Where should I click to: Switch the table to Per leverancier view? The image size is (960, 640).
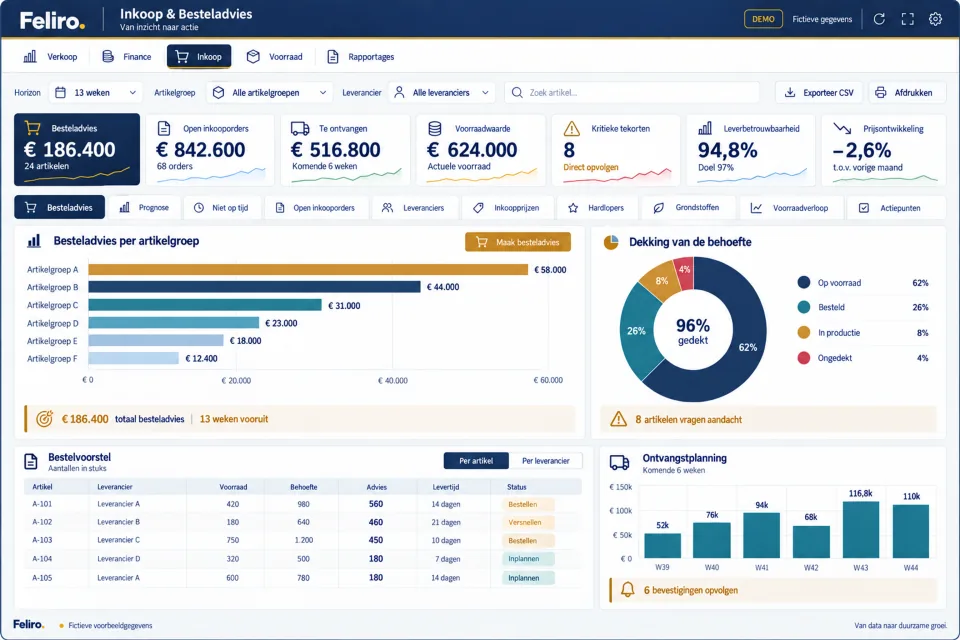pos(546,461)
